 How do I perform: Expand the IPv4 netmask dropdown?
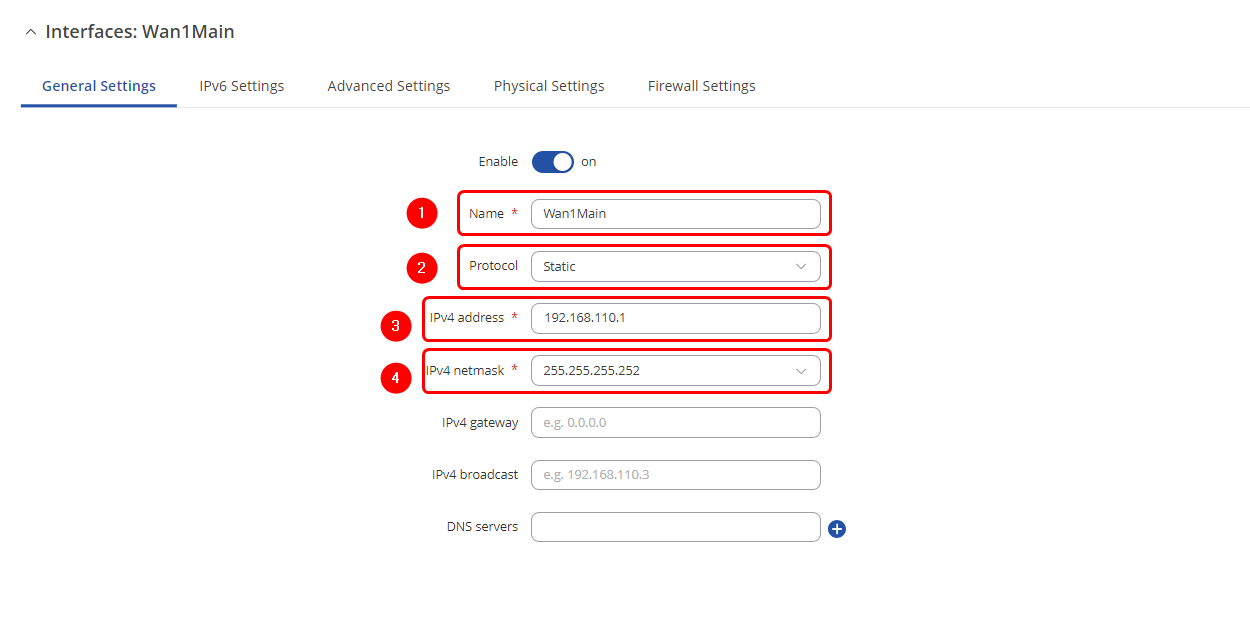(x=675, y=371)
